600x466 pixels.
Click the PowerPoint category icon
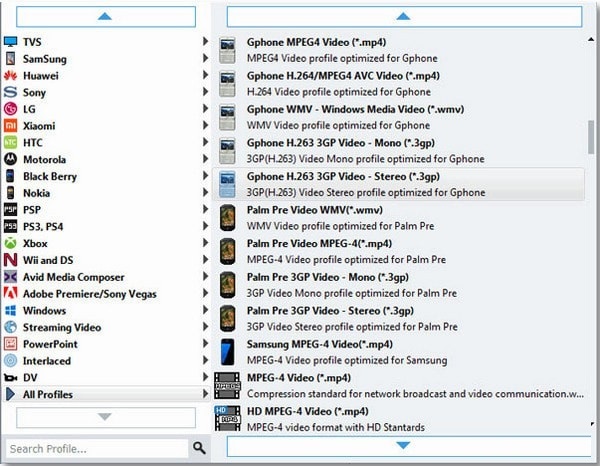(10, 344)
